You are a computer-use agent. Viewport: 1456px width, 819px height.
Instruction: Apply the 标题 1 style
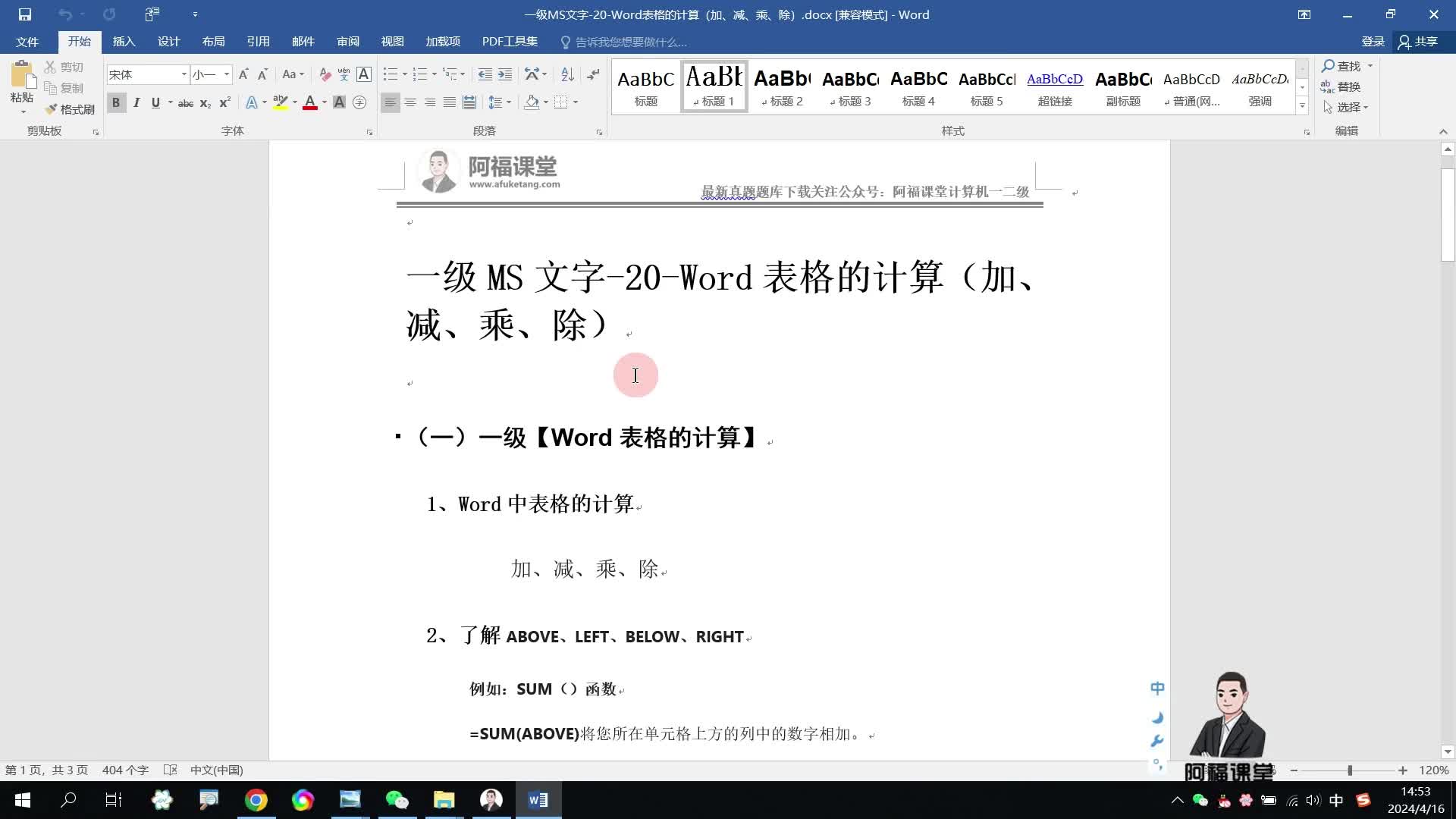pos(714,86)
